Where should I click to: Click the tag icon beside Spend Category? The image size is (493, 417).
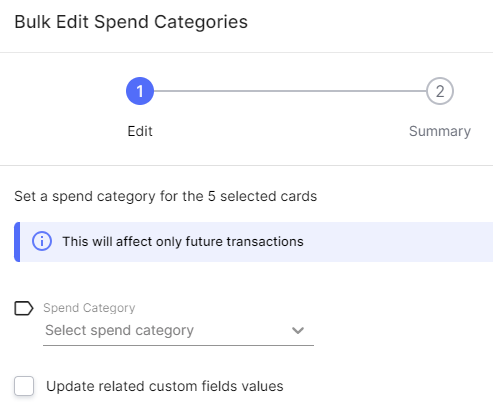[x=24, y=308]
